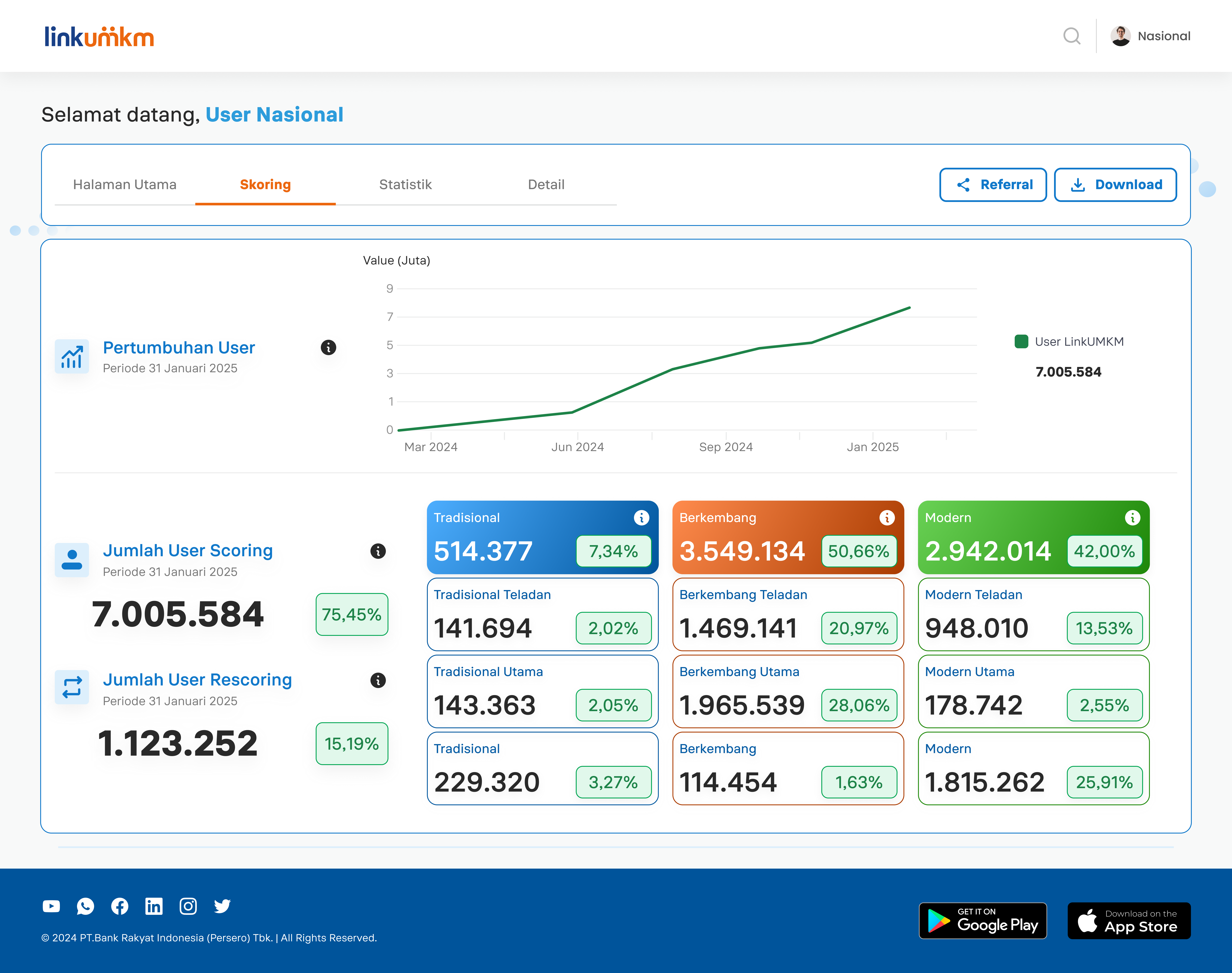The image size is (1232, 973).
Task: Open Instagram icon in footer
Action: click(188, 906)
